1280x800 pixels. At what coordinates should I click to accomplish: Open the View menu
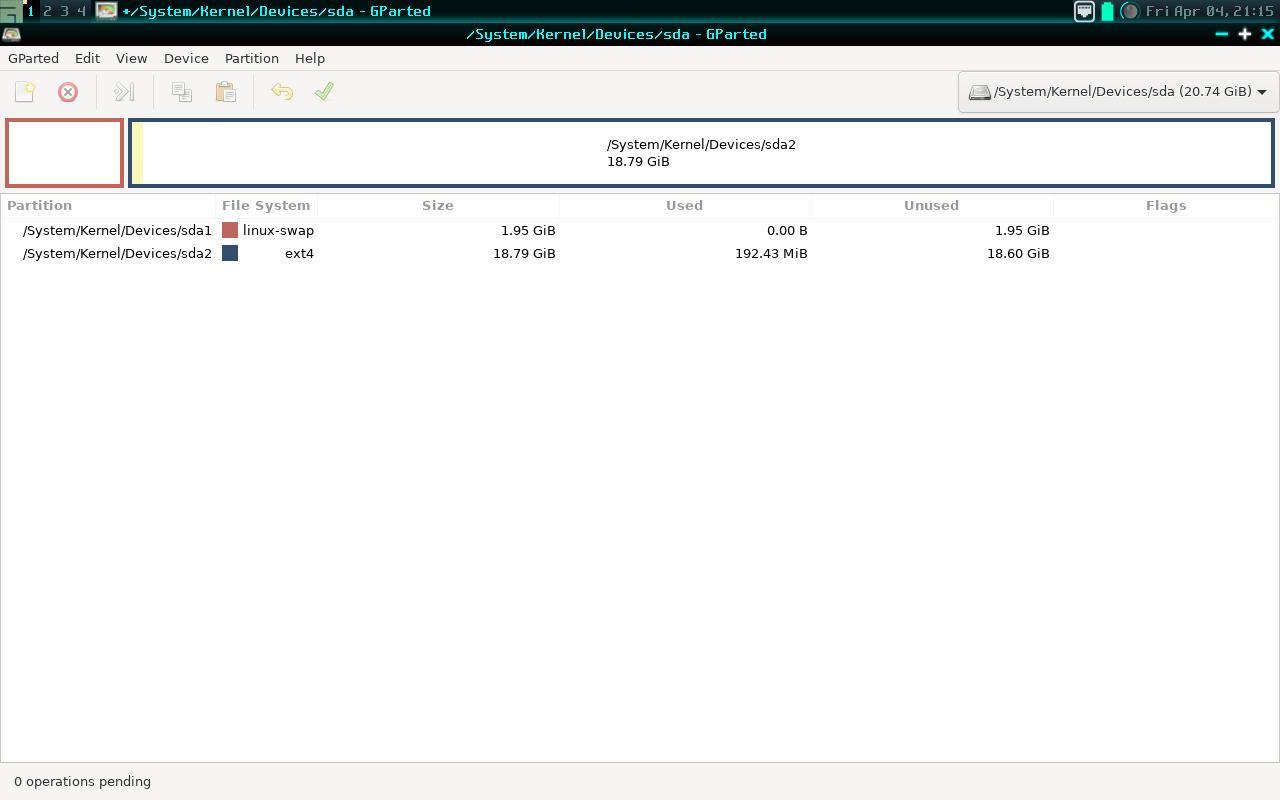tap(131, 58)
